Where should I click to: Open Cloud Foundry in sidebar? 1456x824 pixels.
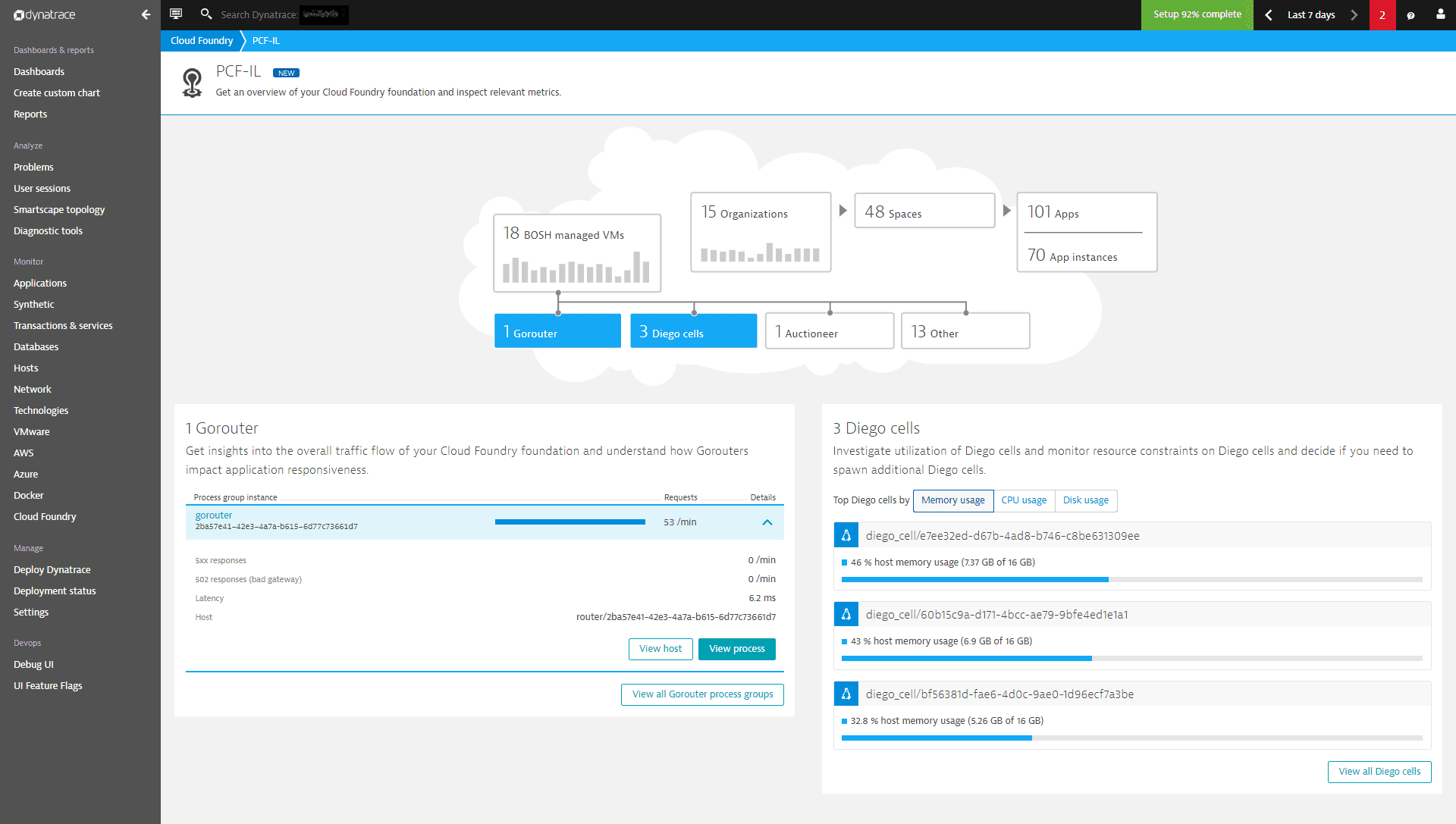pos(45,517)
